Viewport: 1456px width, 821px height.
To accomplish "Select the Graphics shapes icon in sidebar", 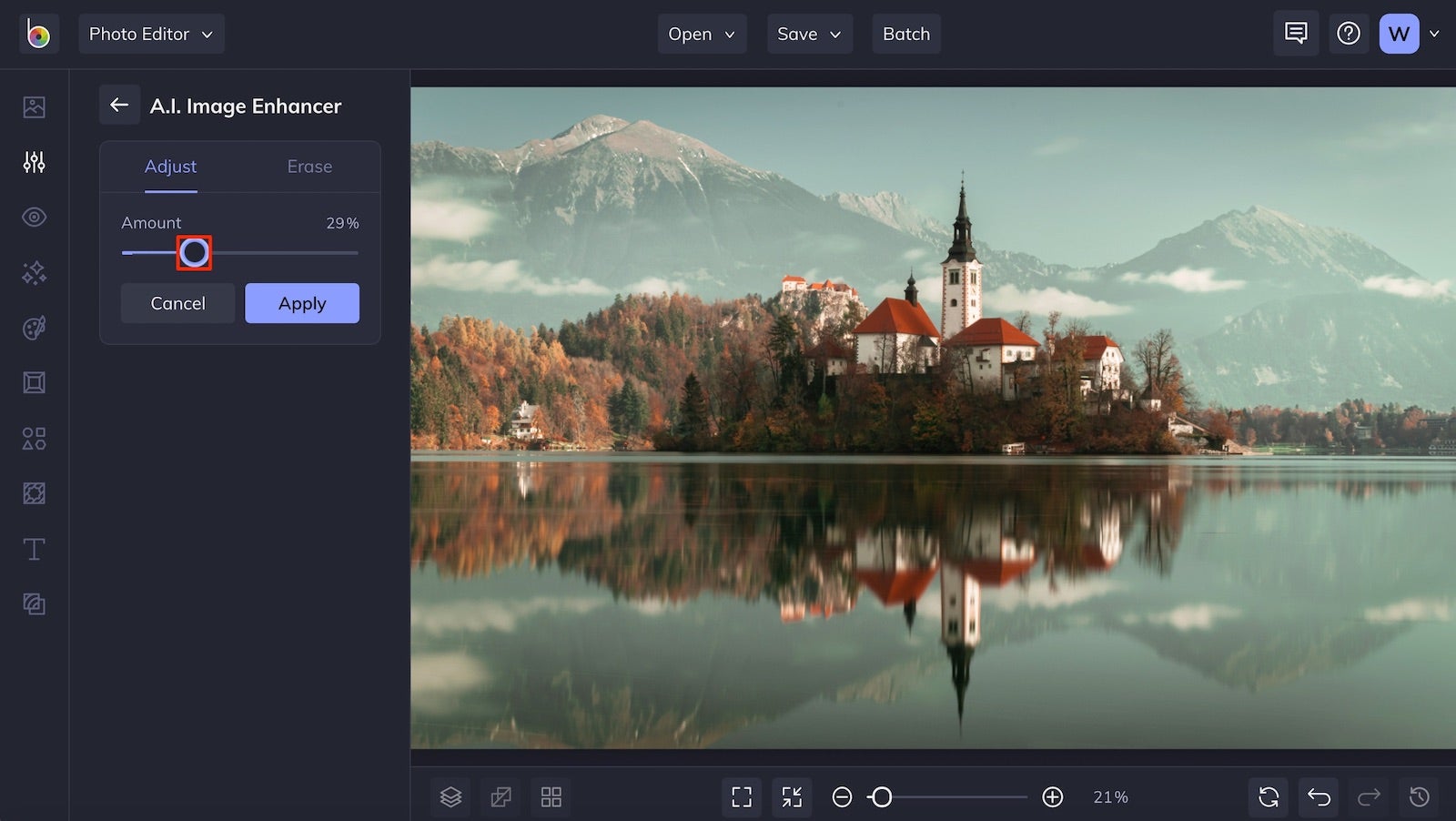I will (34, 439).
